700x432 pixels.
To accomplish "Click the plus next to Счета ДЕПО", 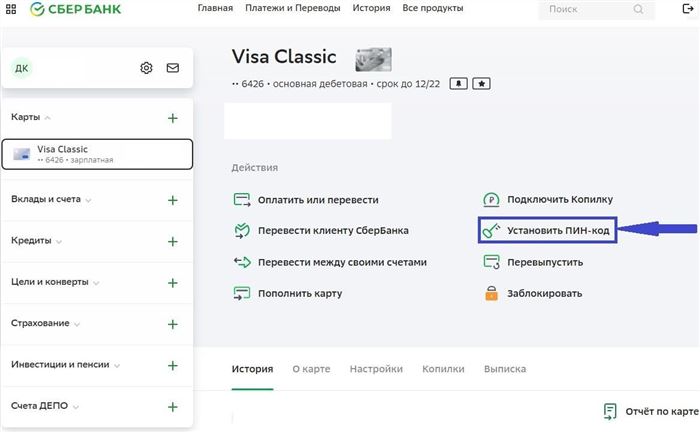I will coord(172,407).
